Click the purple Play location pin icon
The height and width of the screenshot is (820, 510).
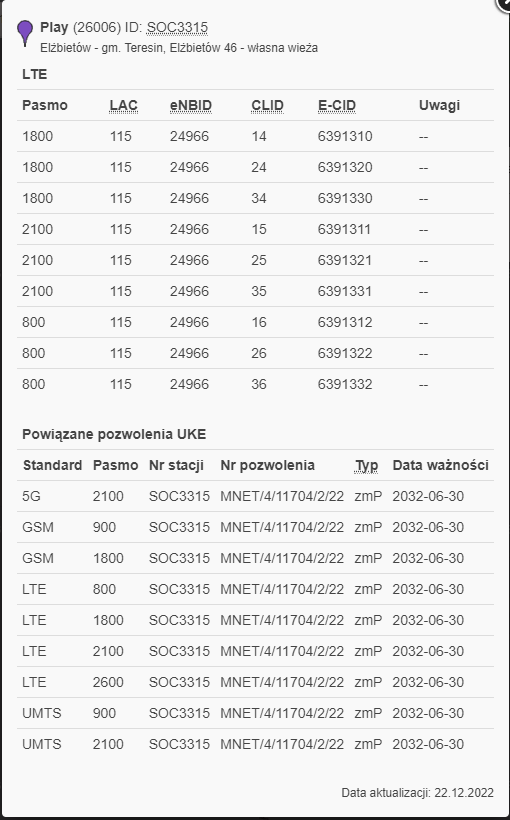(25, 33)
